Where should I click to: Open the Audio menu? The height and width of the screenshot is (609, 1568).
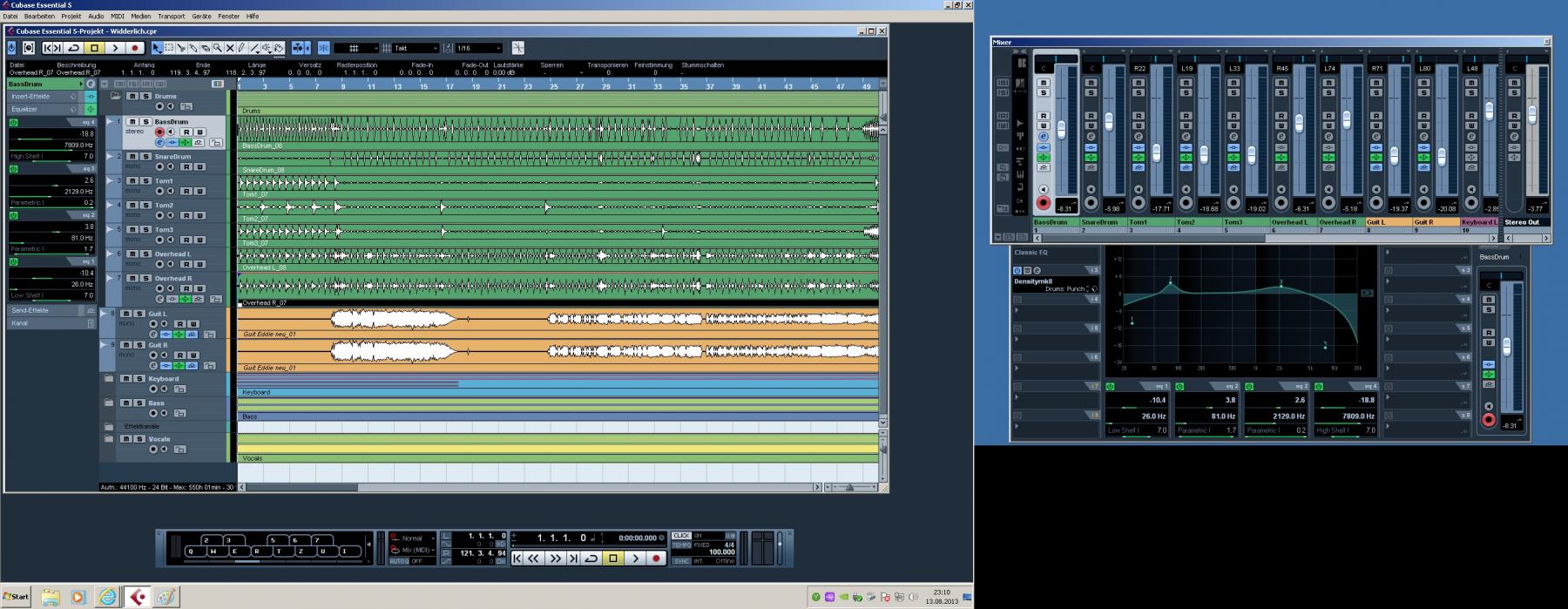click(x=96, y=16)
